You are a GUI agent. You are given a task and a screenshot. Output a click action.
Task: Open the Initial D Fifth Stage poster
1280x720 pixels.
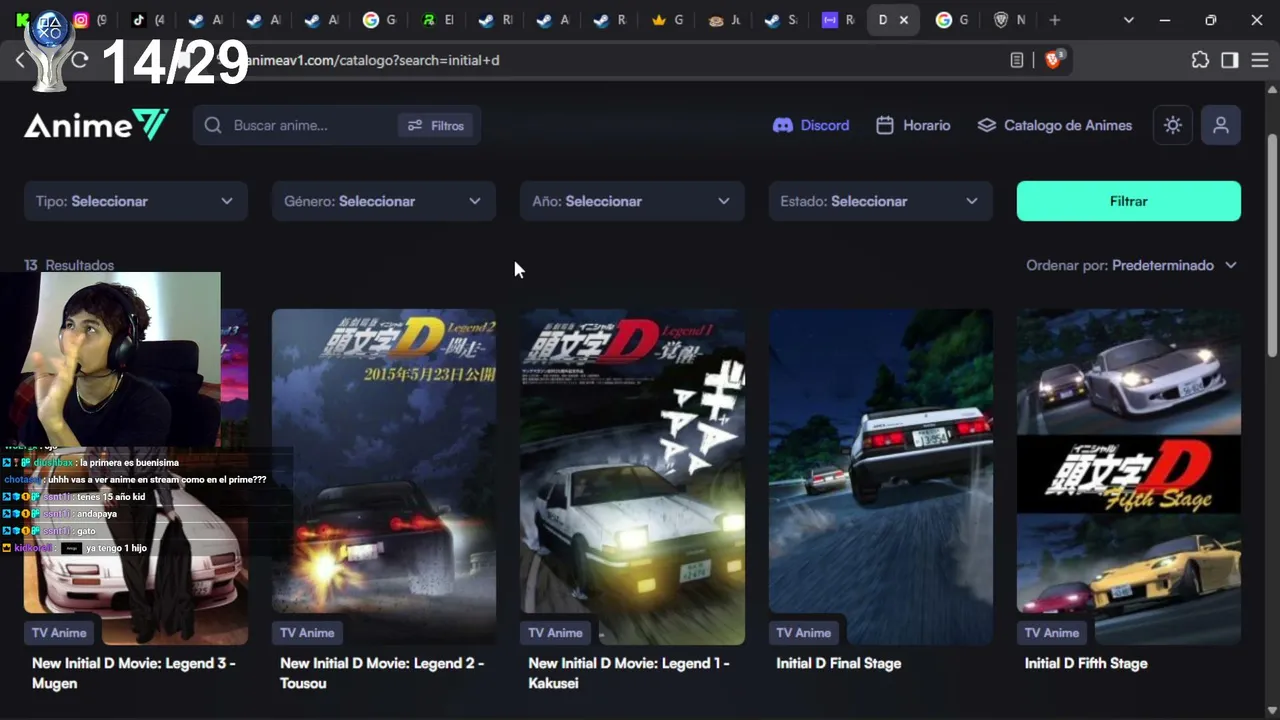click(x=1129, y=477)
